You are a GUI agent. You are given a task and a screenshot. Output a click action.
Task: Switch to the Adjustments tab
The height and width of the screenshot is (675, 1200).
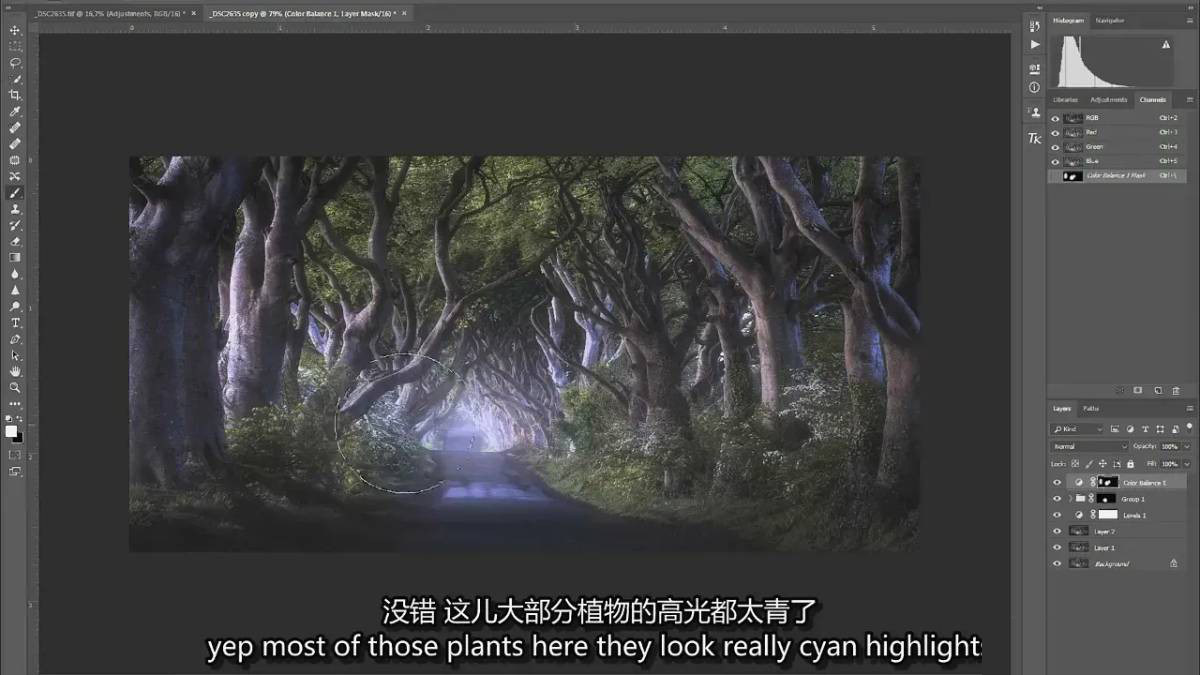pos(1109,99)
